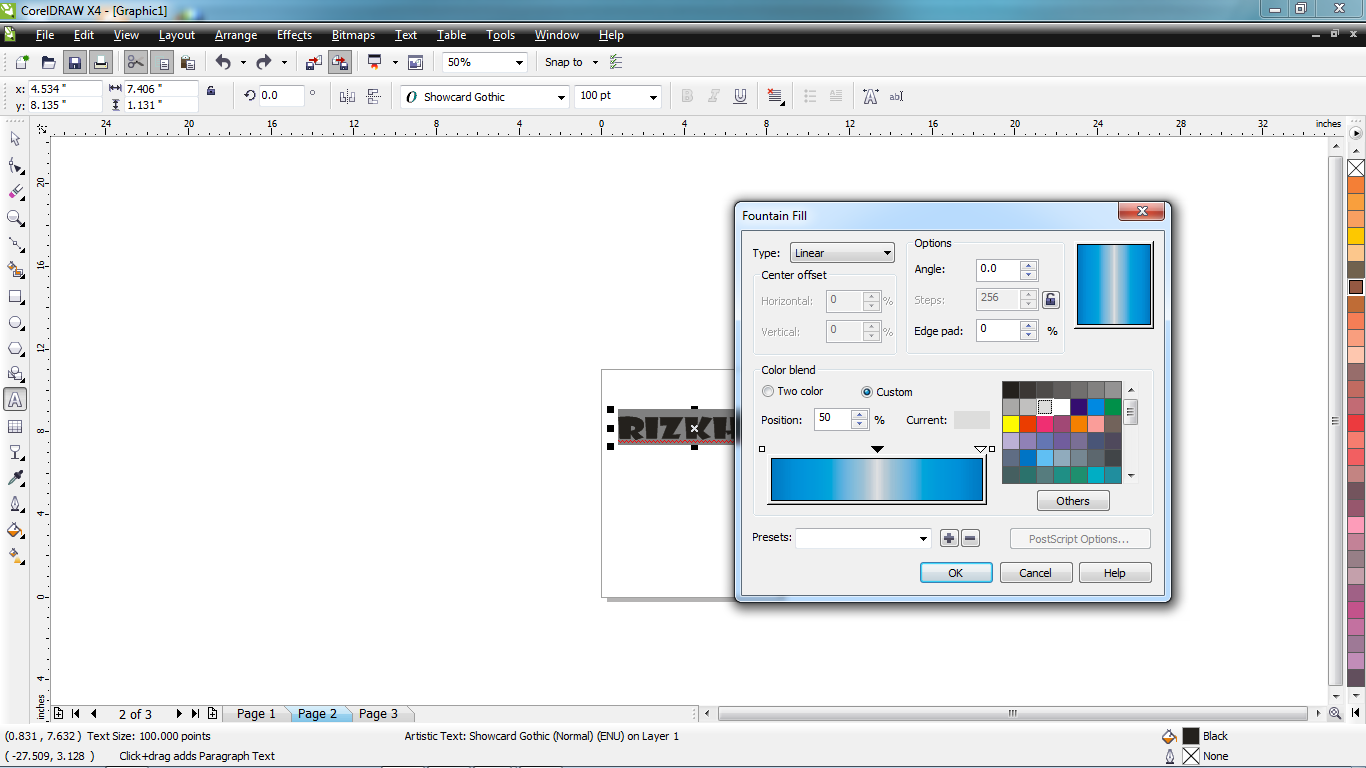The width and height of the screenshot is (1366, 768).
Task: Click the Redo arrow
Action: (264, 62)
